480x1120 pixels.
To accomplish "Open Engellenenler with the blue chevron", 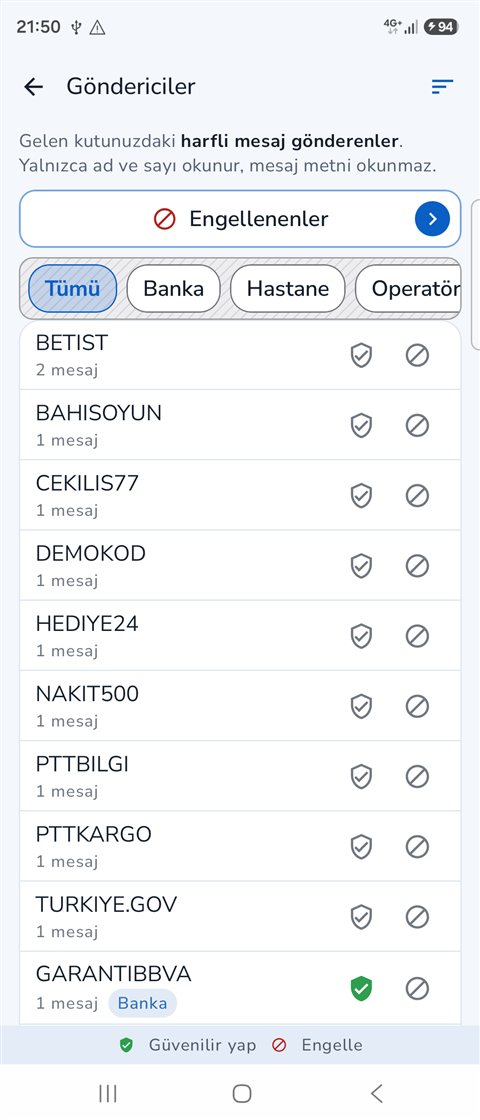I will pyautogui.click(x=432, y=219).
